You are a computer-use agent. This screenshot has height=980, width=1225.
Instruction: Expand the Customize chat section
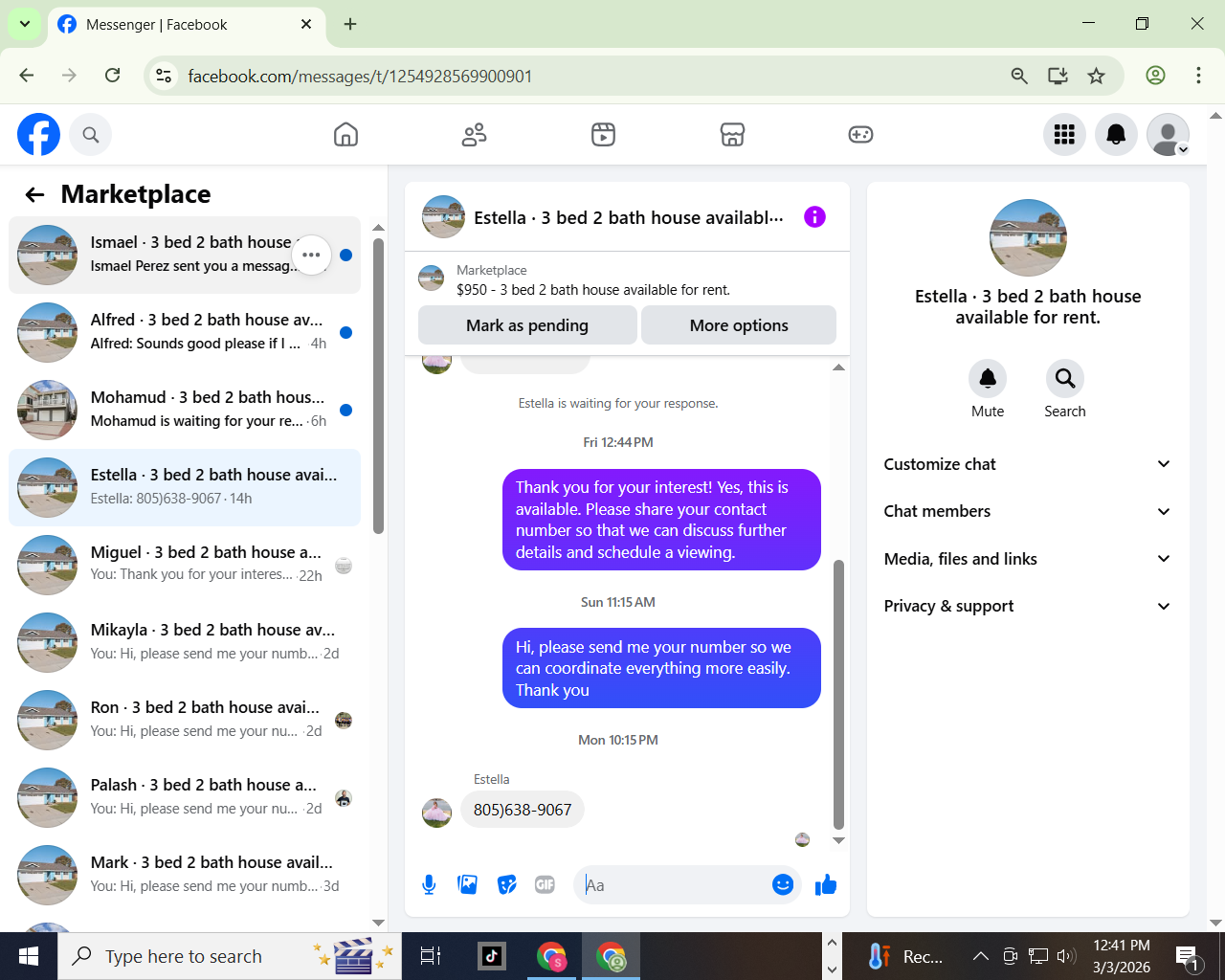click(1028, 464)
